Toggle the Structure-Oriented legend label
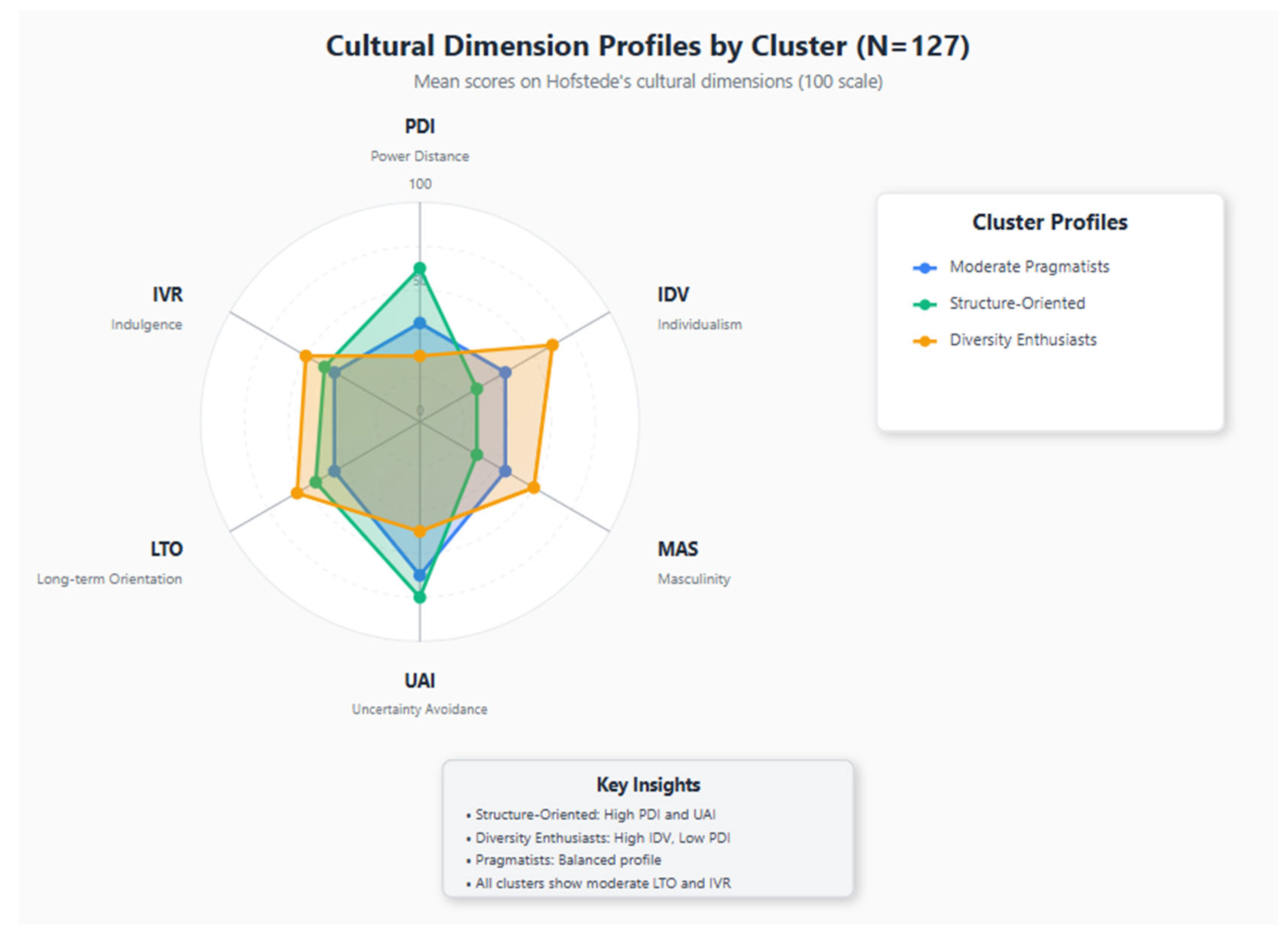1288x937 pixels. click(1017, 303)
